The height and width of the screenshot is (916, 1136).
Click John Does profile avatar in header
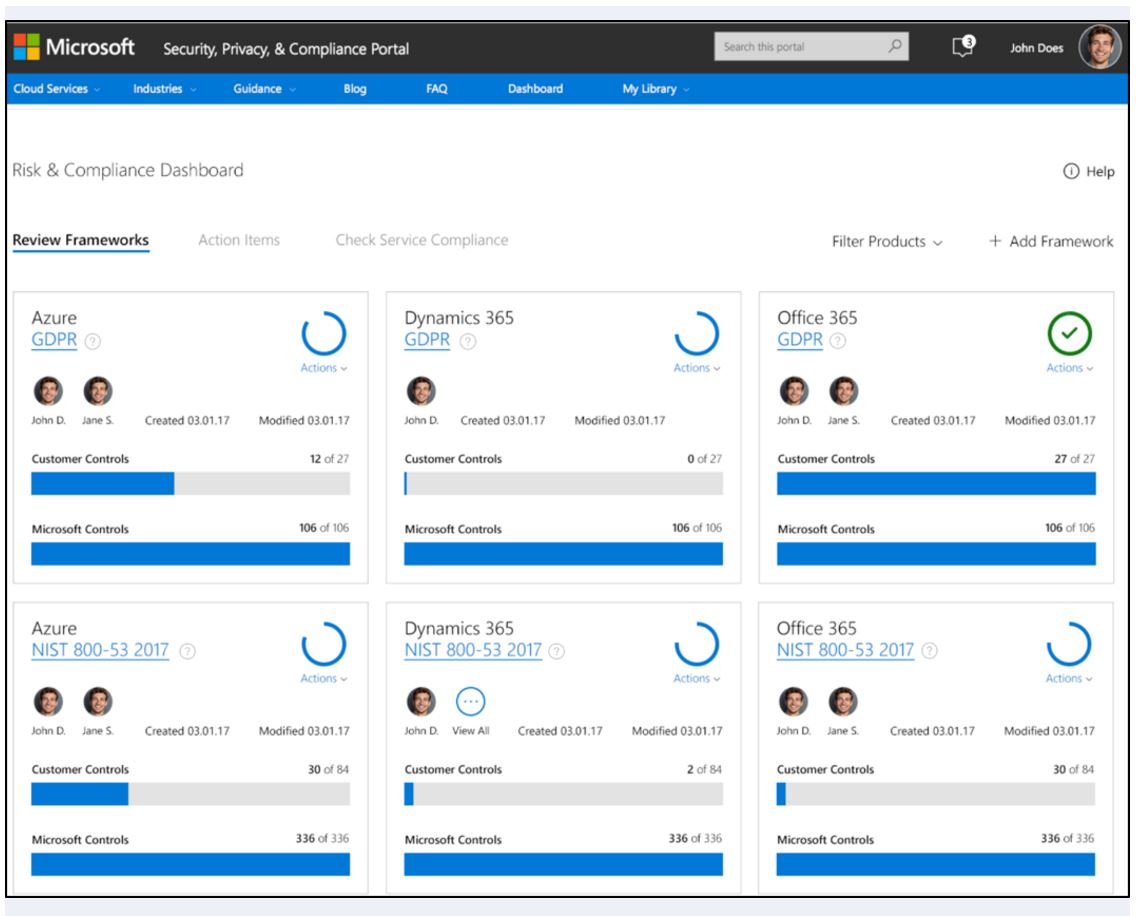coord(1100,47)
